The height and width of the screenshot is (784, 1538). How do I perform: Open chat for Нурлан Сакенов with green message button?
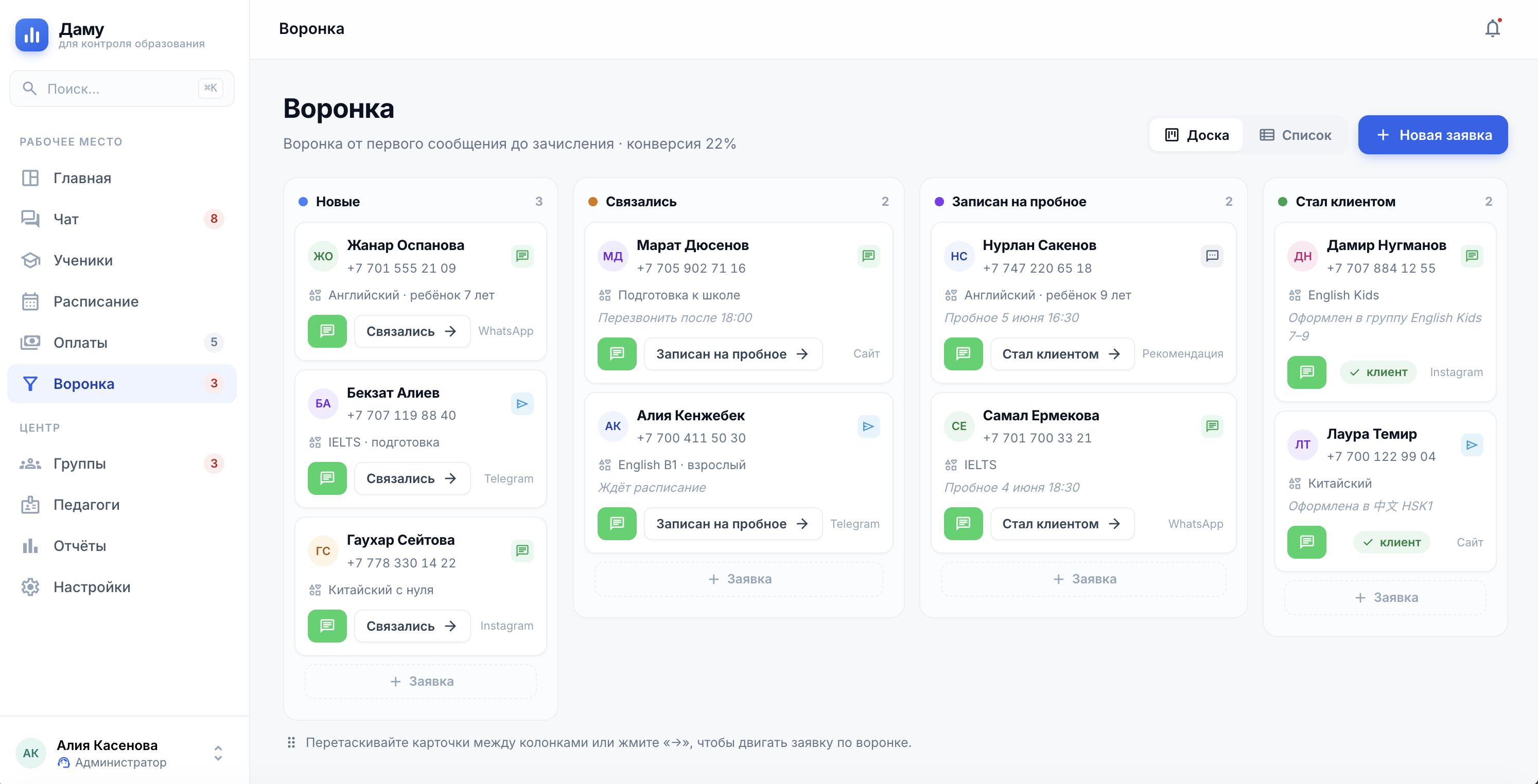[x=963, y=354]
